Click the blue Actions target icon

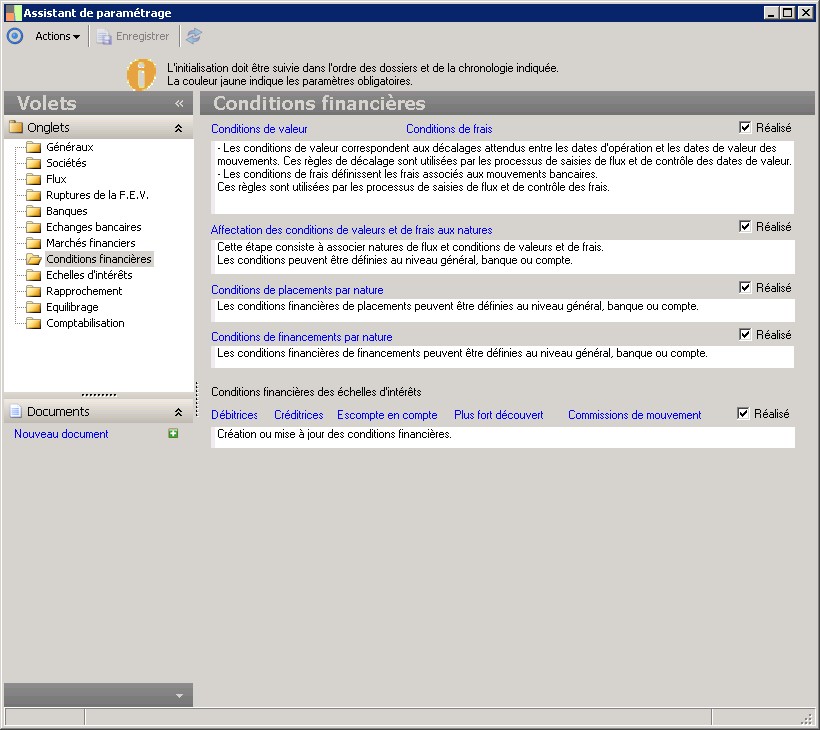pyautogui.click(x=14, y=36)
